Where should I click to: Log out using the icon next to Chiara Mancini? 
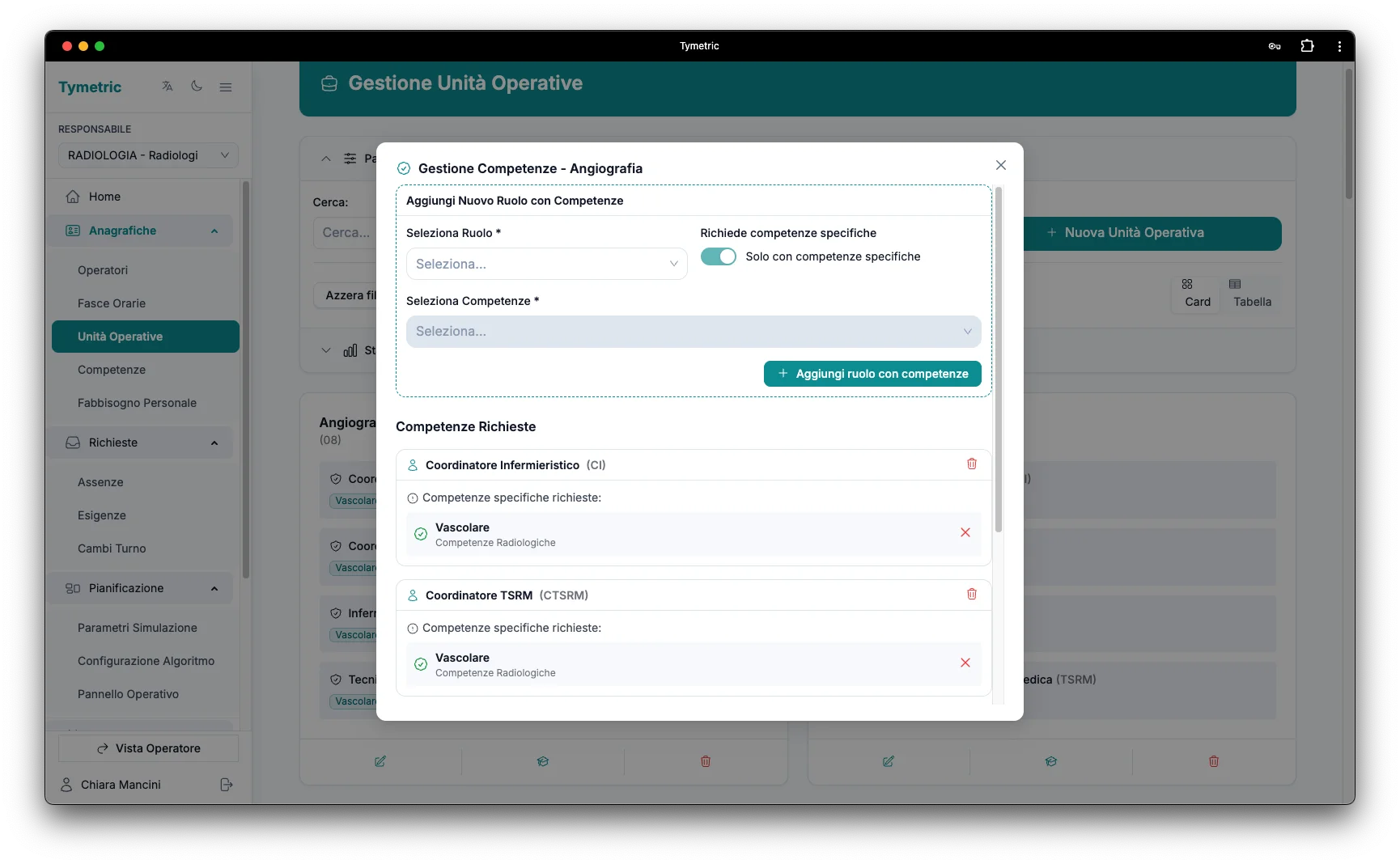(227, 785)
